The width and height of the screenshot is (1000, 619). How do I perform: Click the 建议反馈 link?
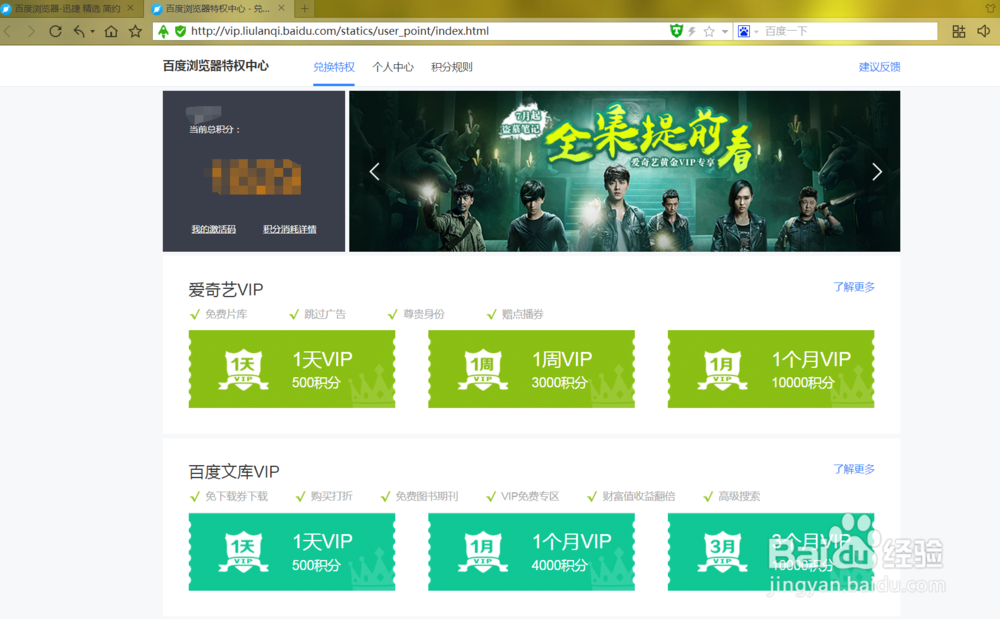(x=879, y=67)
